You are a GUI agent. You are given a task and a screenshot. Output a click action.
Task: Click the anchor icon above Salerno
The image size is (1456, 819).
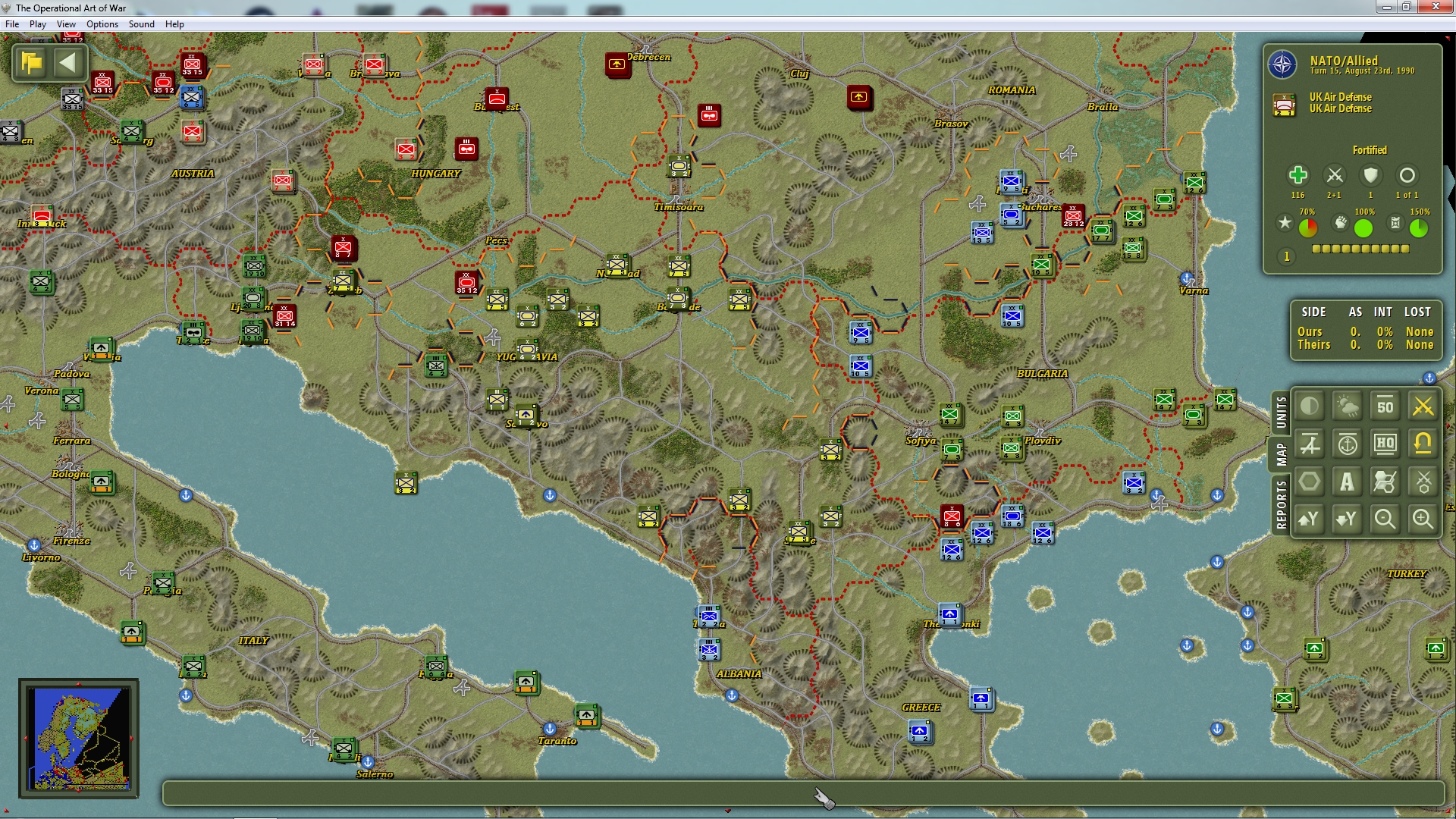[x=368, y=761]
